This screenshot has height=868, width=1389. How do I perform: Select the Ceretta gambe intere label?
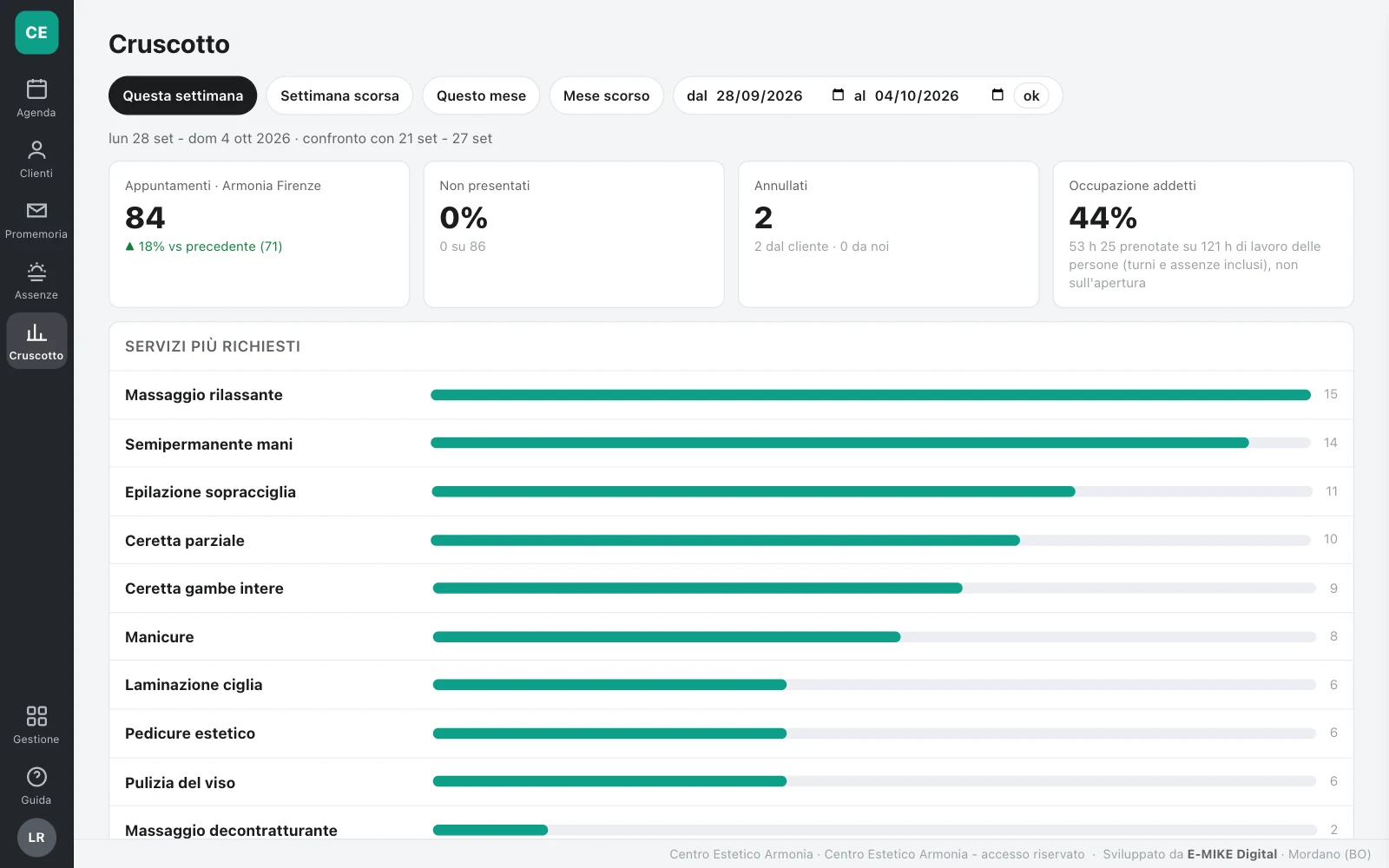click(204, 589)
